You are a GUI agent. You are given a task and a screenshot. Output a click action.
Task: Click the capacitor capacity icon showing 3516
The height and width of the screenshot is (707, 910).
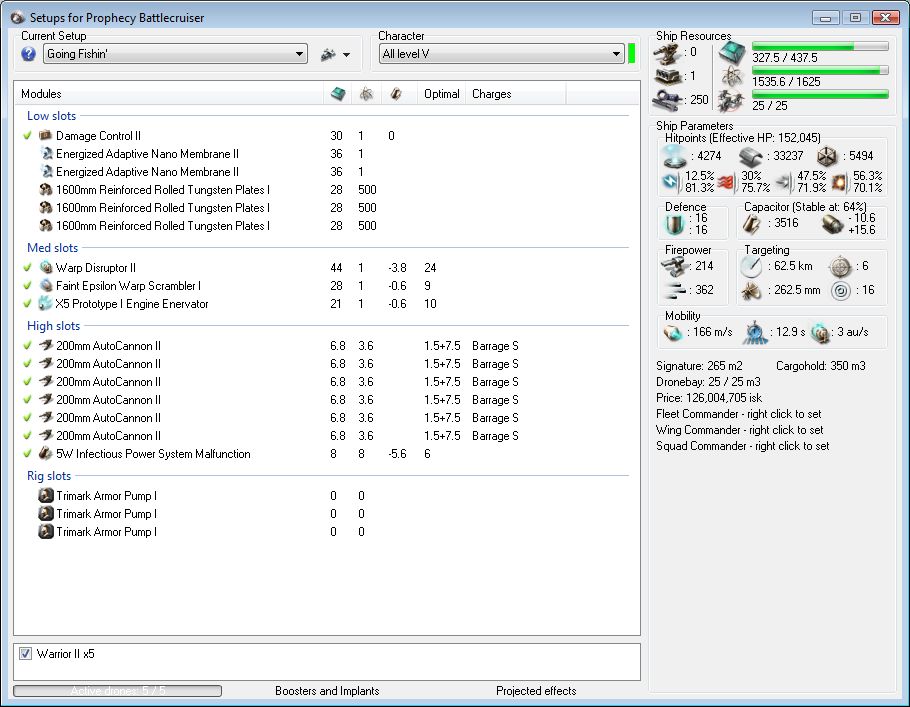tap(752, 223)
